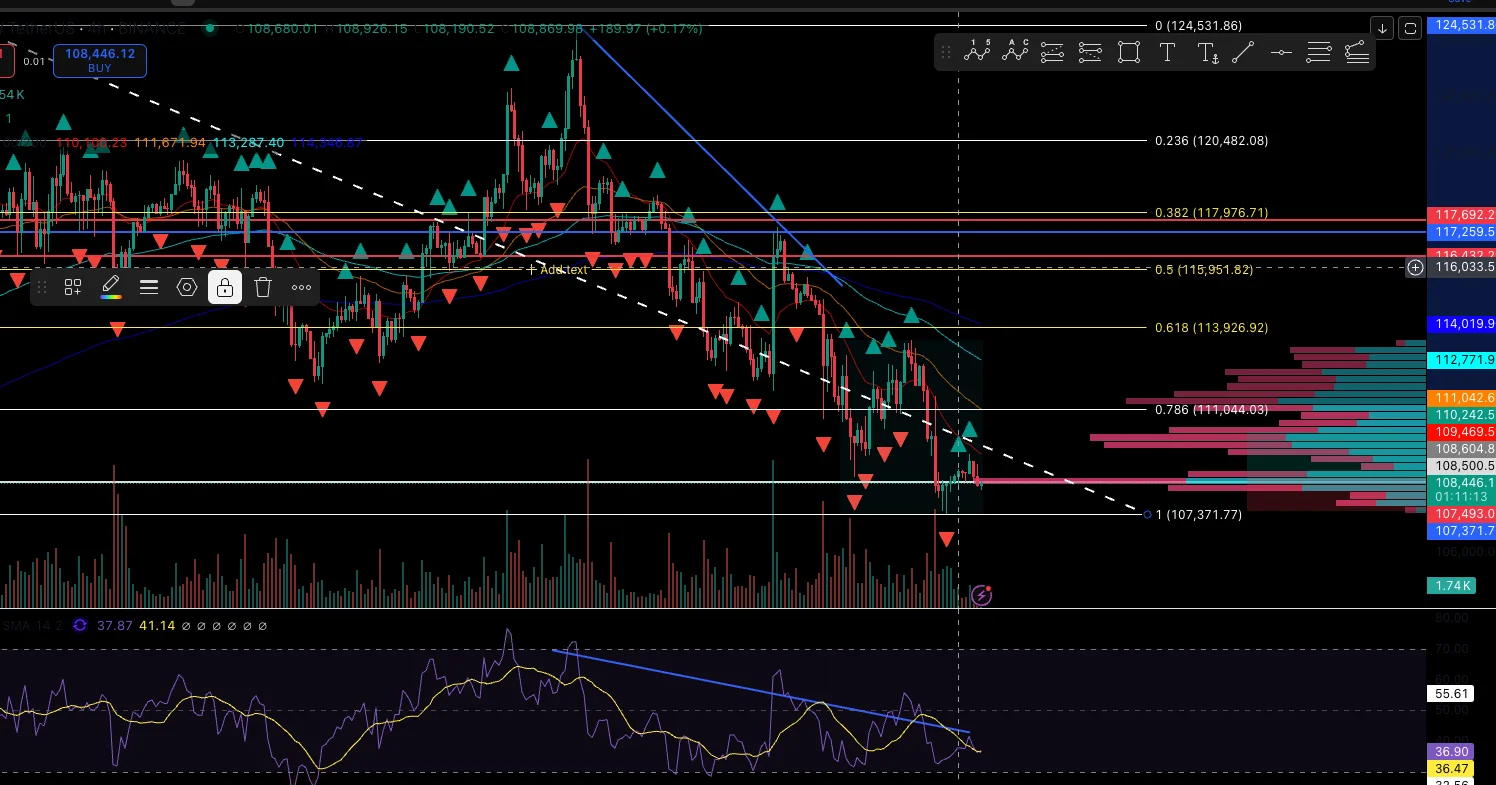Viewport: 1496px width, 785px height.
Task: Click the red 117,692.2 price label
Action: [1463, 215]
